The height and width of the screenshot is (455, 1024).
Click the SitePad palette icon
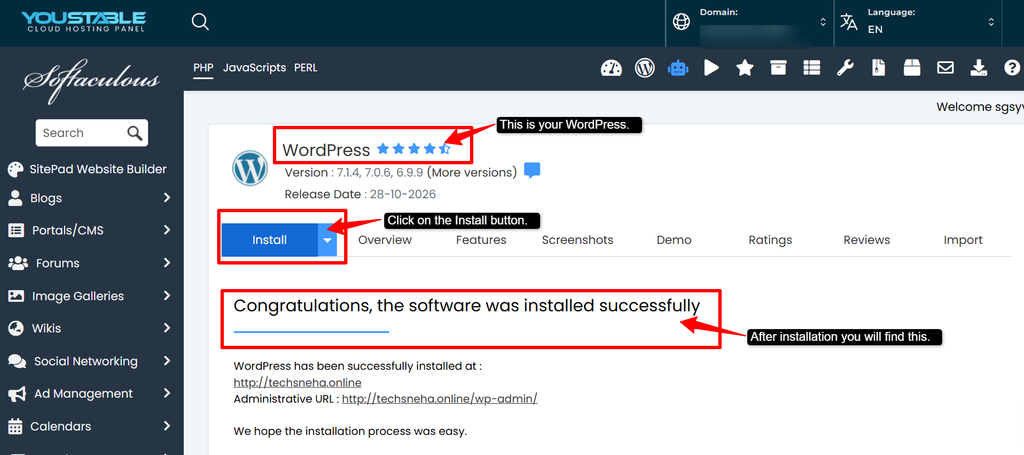tap(15, 170)
